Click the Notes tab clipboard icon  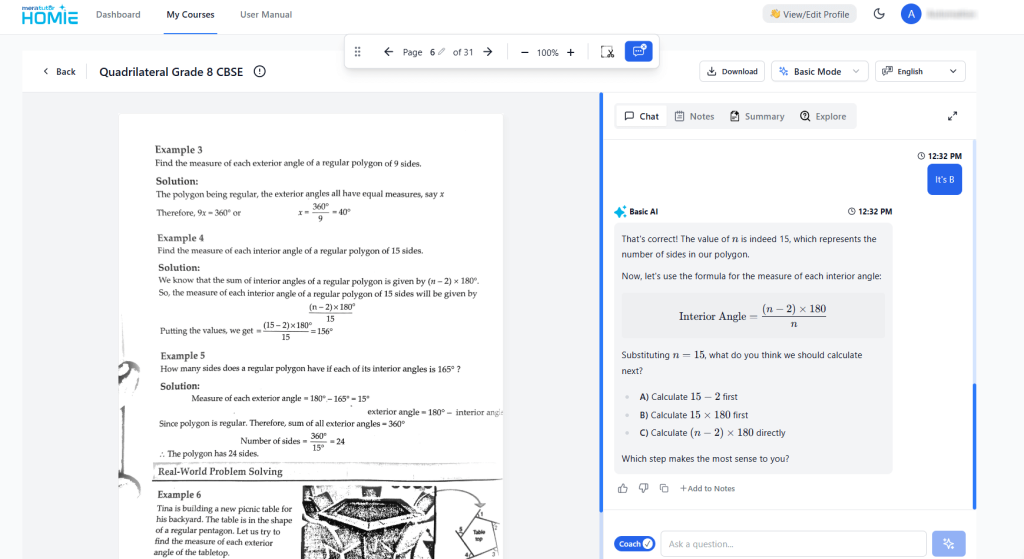[x=679, y=116]
